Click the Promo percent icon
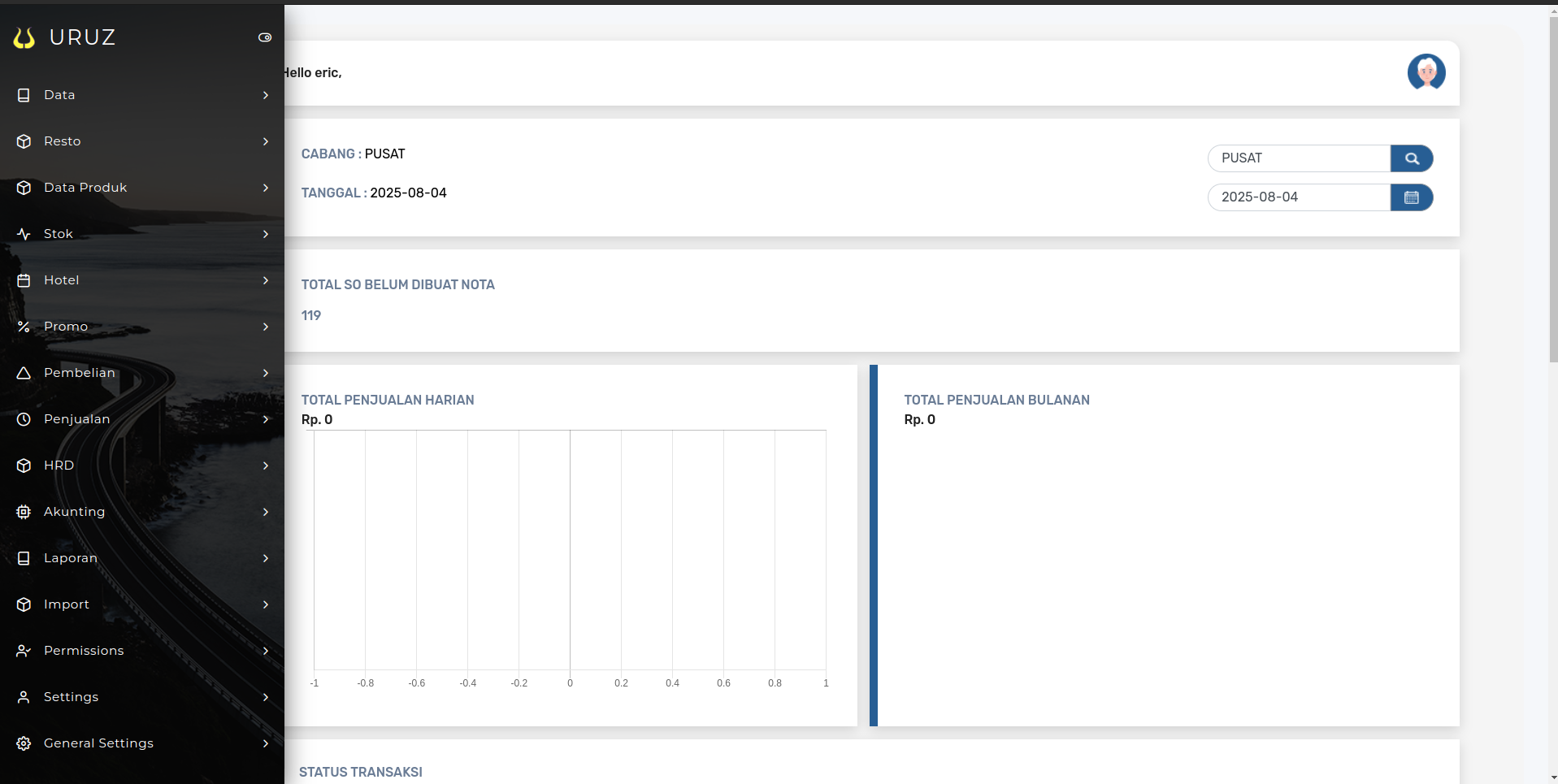 click(24, 327)
